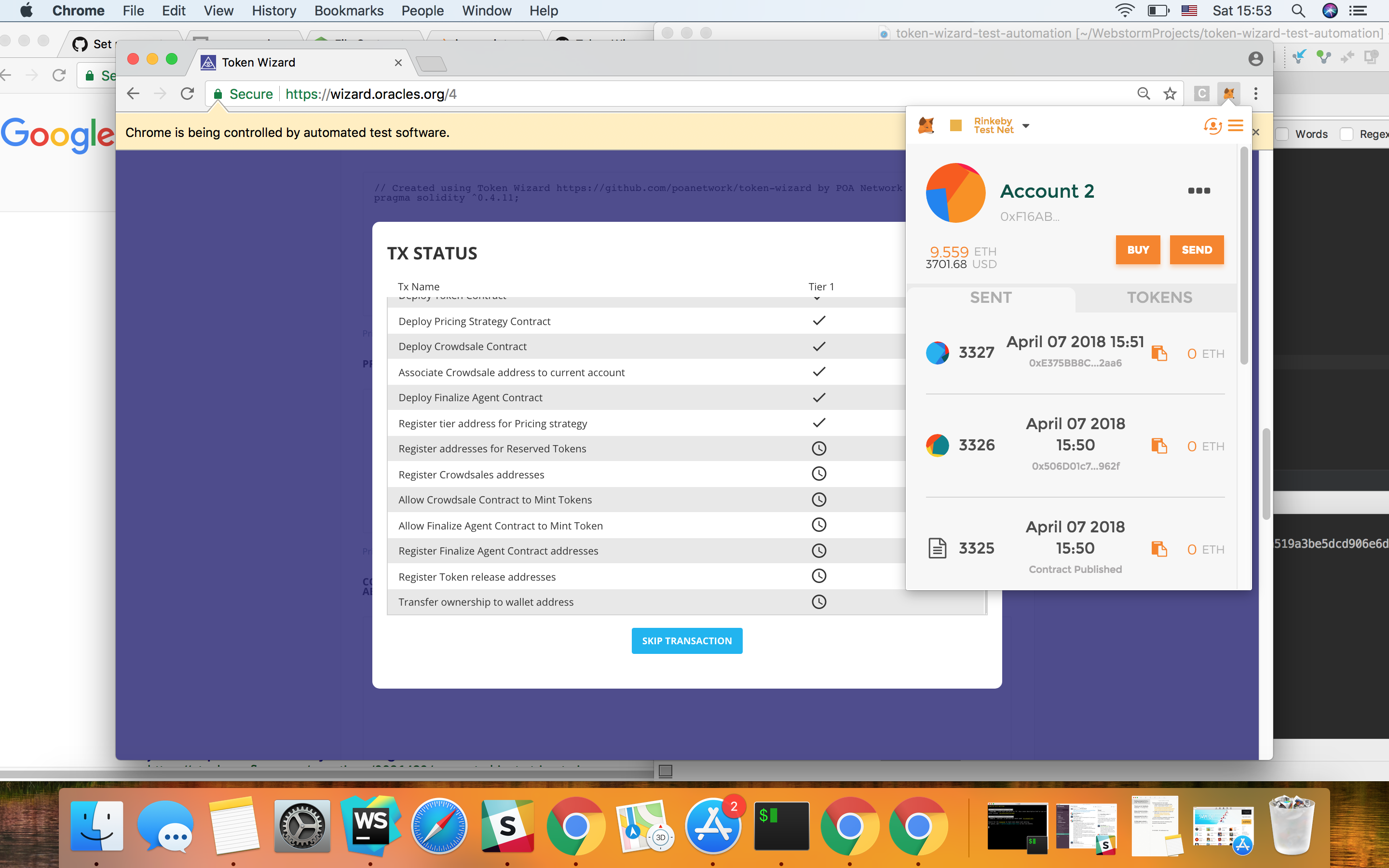Click the SKIP TRANSACTION button
Viewport: 1389px width, 868px height.
(x=686, y=641)
